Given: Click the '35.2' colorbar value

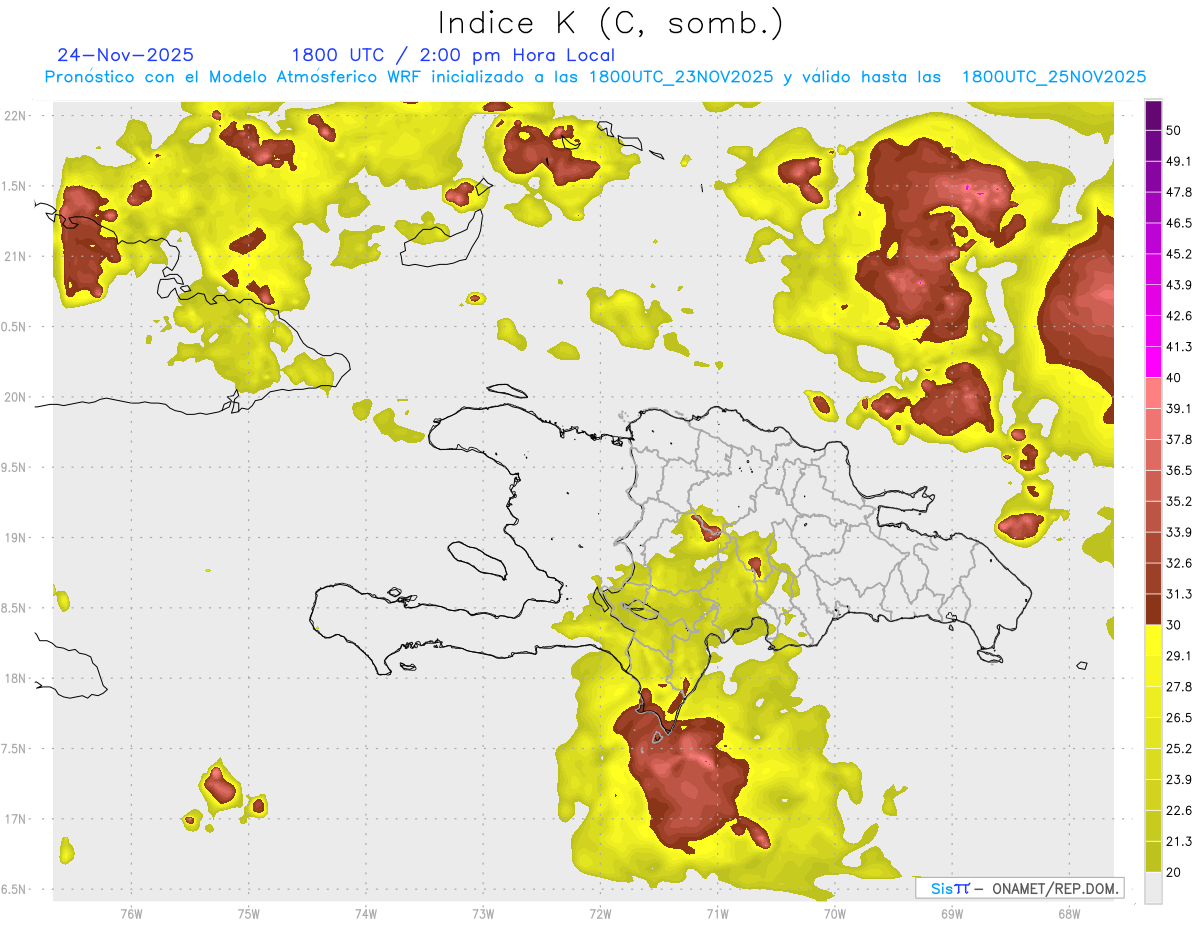Looking at the screenshot, I should (1179, 501).
